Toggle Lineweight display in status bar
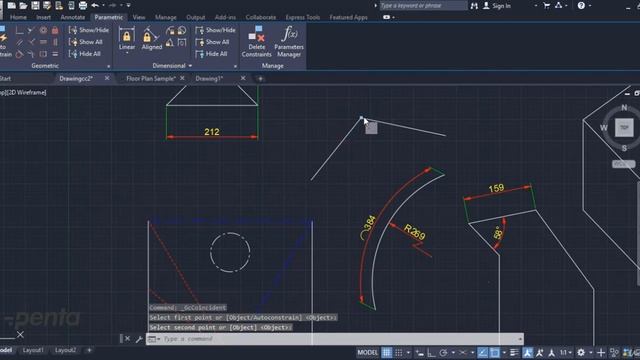The height and width of the screenshot is (360, 640). click(514, 352)
